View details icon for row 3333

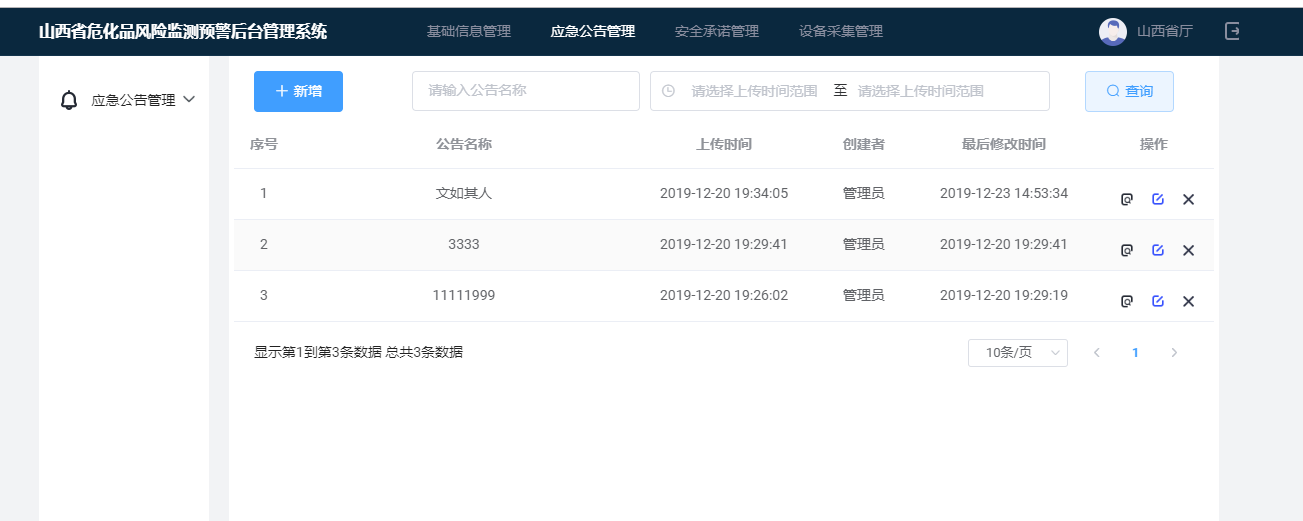tap(1126, 250)
